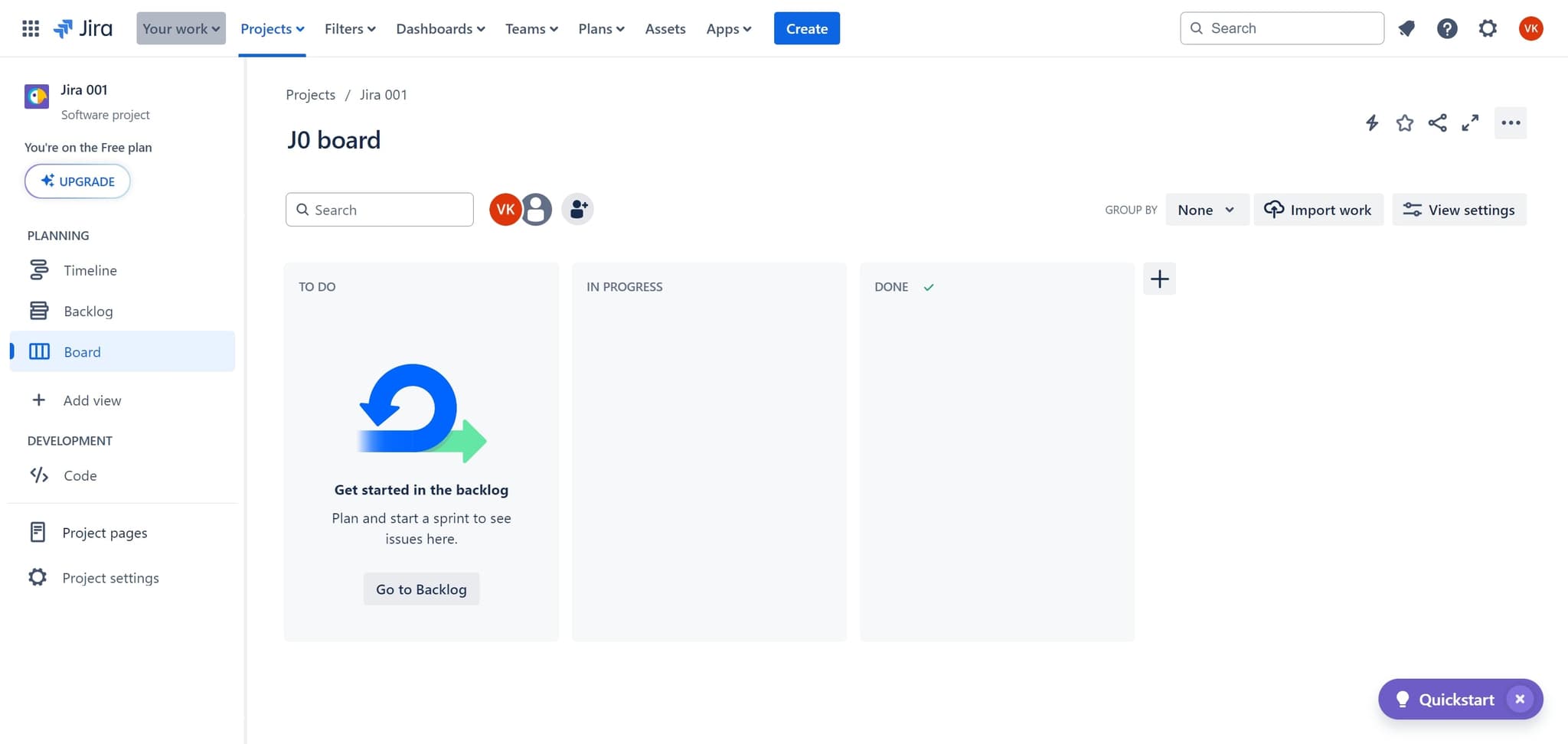The width and height of the screenshot is (1568, 744).
Task: Click the automation lightning bolt icon
Action: click(x=1371, y=123)
